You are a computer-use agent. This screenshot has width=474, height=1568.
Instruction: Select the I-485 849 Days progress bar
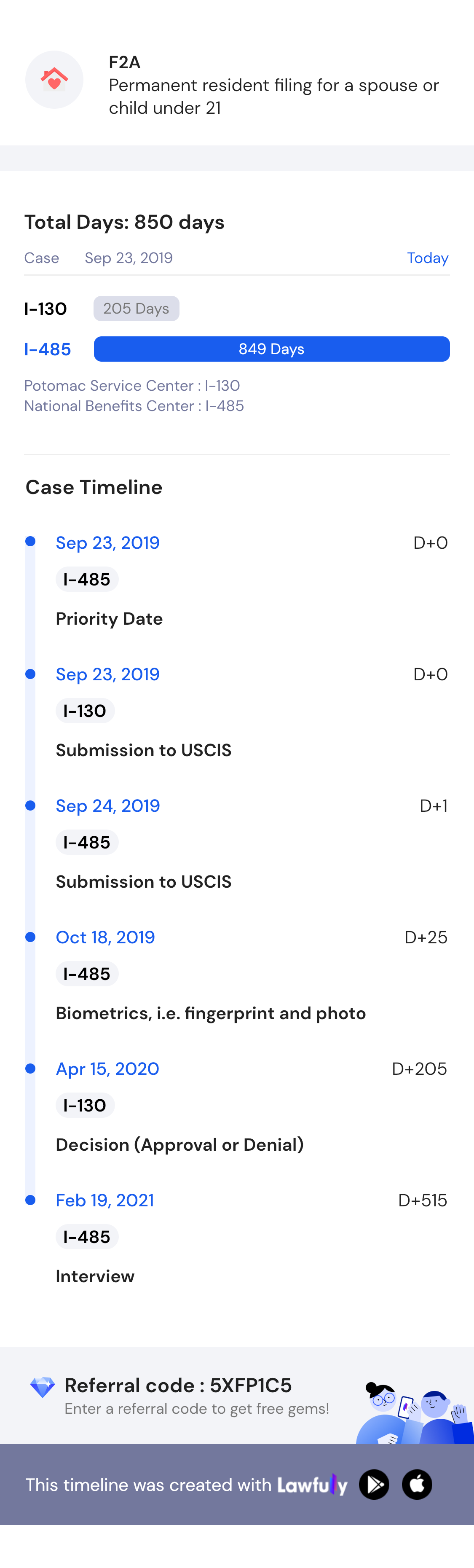[x=271, y=349]
